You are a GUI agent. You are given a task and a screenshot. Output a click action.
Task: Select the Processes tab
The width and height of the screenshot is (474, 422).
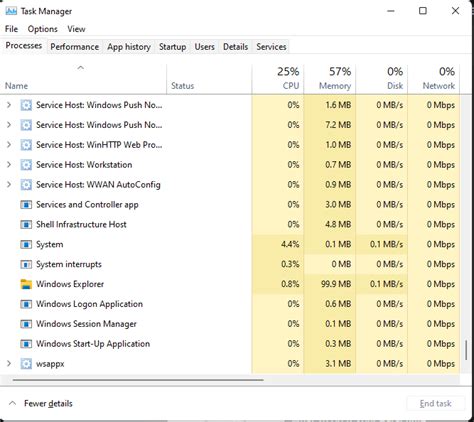point(24,46)
